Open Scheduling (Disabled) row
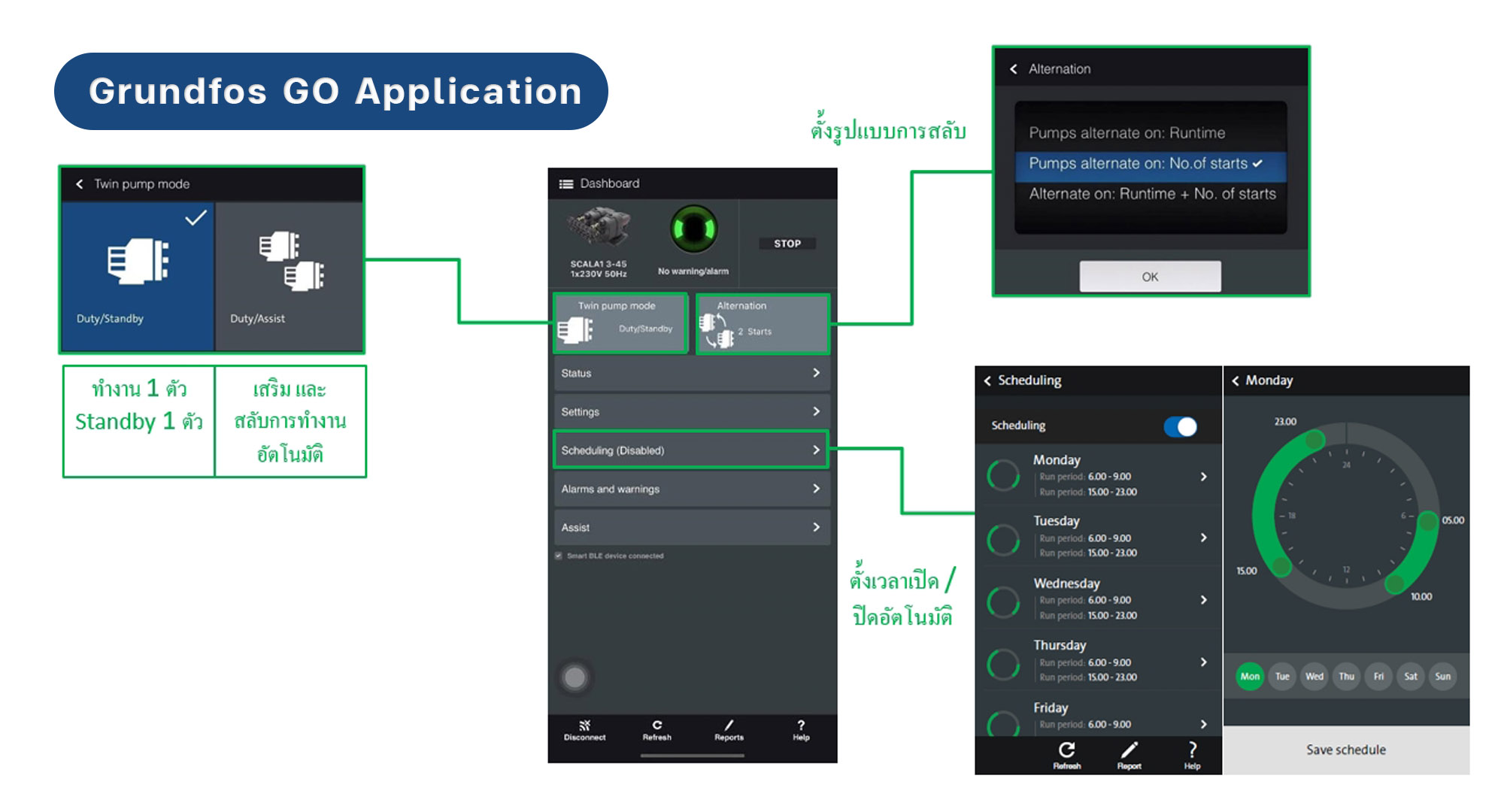The image size is (1504, 812). coord(692,450)
